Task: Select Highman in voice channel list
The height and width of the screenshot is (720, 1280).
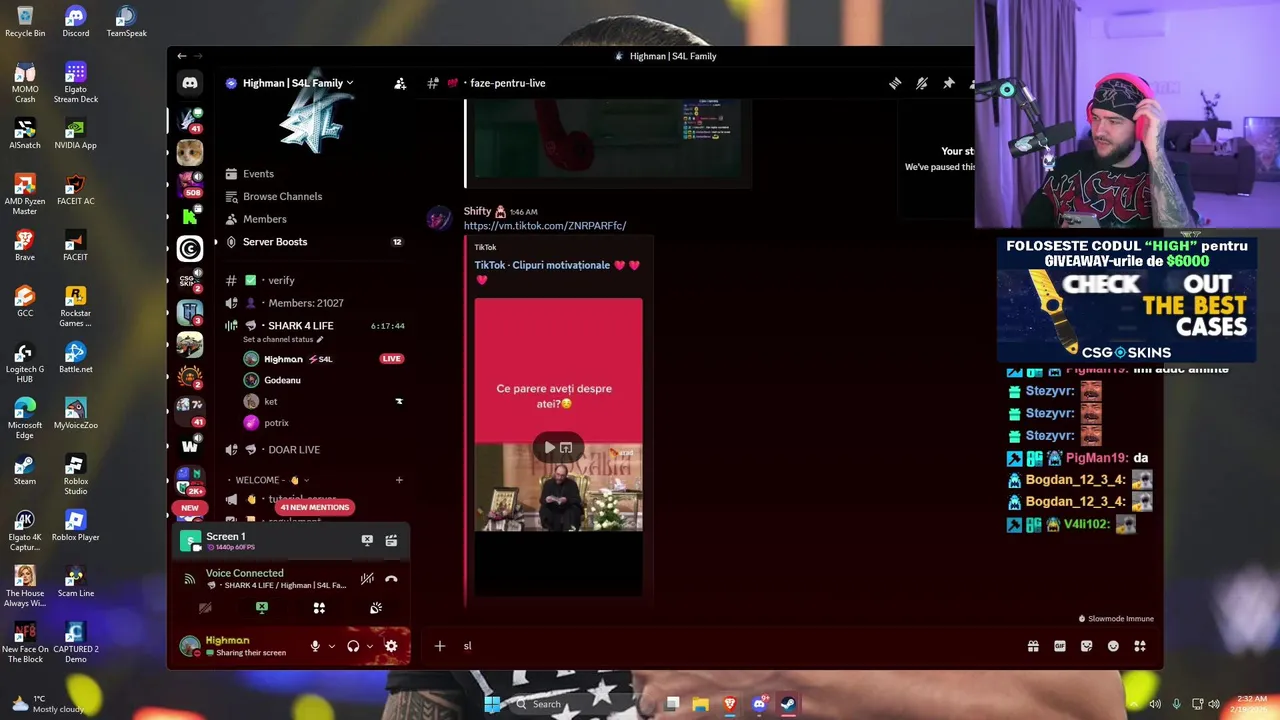Action: tap(325, 359)
